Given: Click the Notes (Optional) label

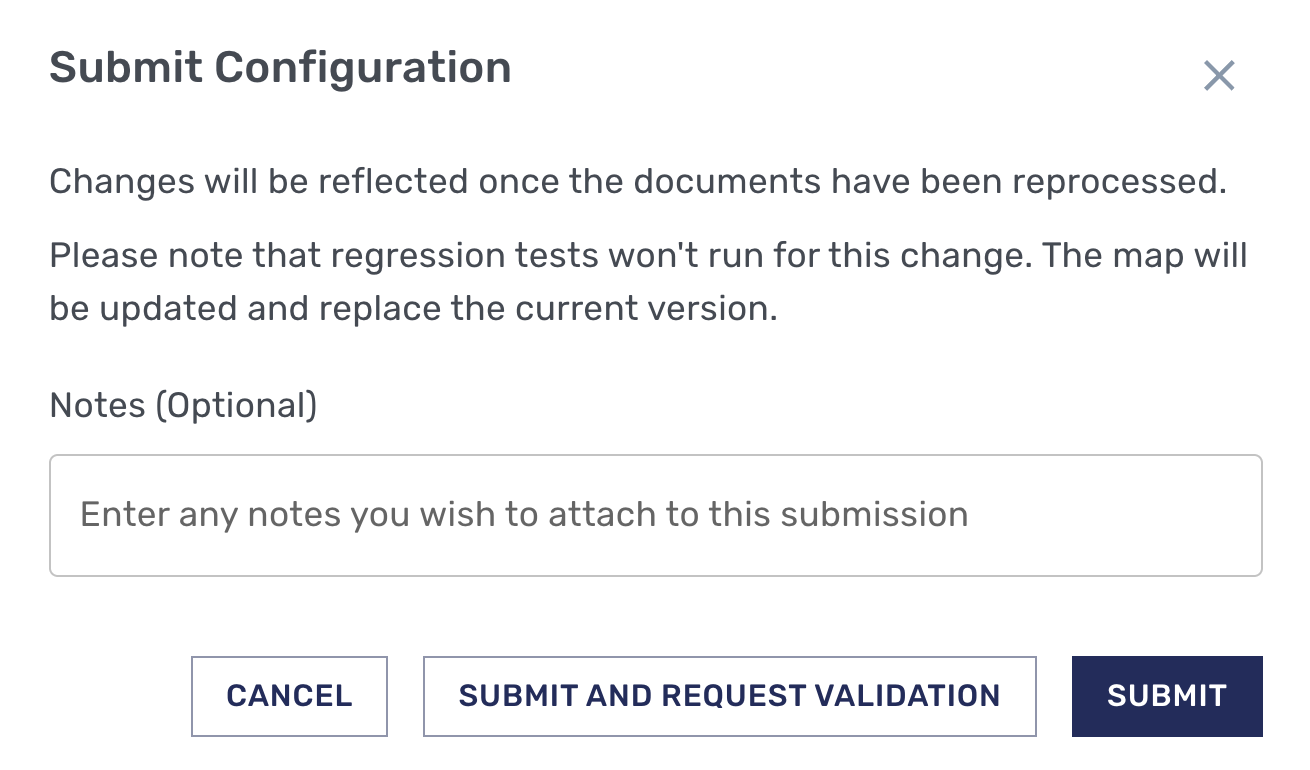Looking at the screenshot, I should click(183, 405).
